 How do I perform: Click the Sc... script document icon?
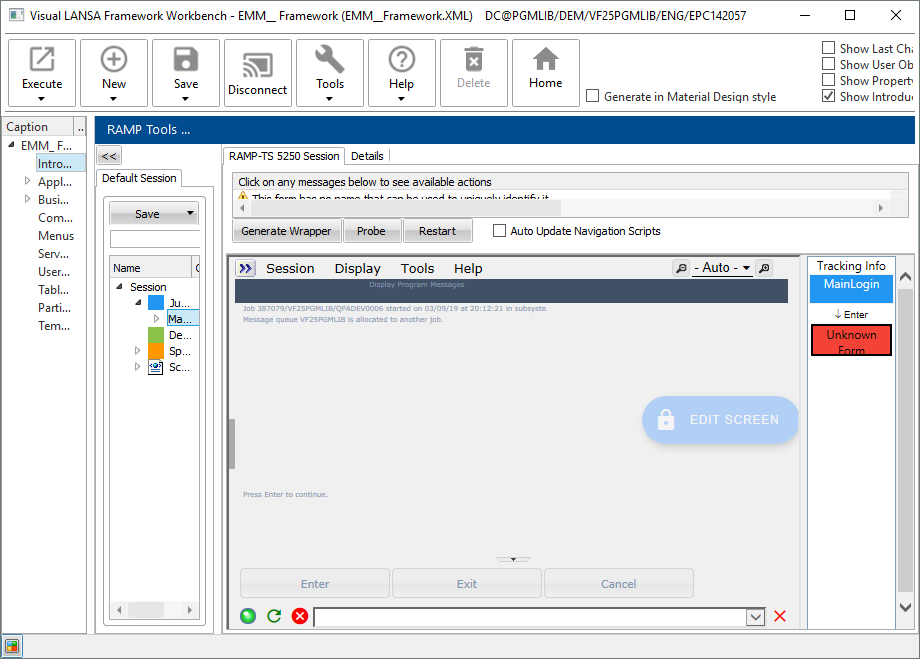(x=155, y=367)
